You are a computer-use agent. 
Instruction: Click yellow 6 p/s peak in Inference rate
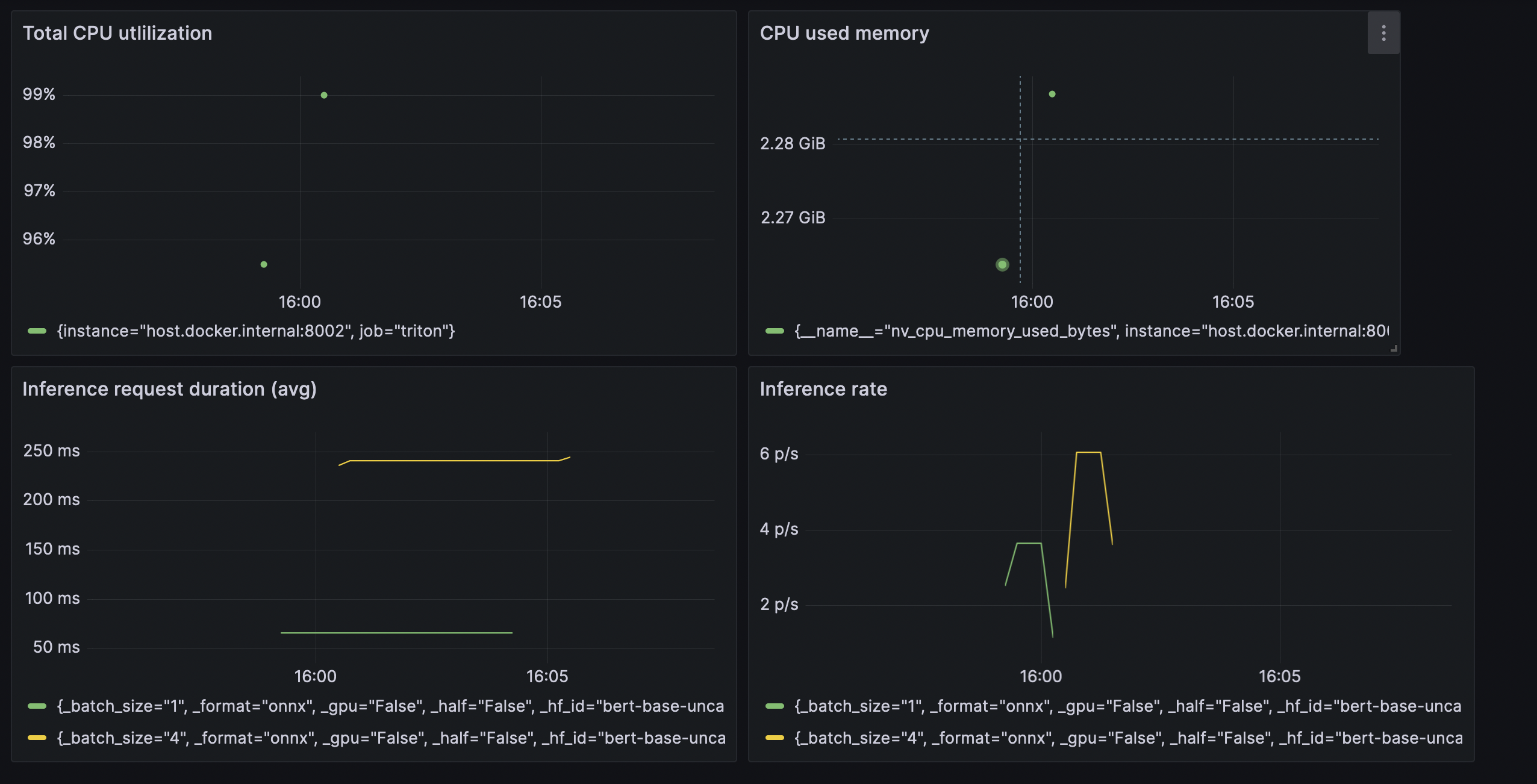click(1088, 452)
